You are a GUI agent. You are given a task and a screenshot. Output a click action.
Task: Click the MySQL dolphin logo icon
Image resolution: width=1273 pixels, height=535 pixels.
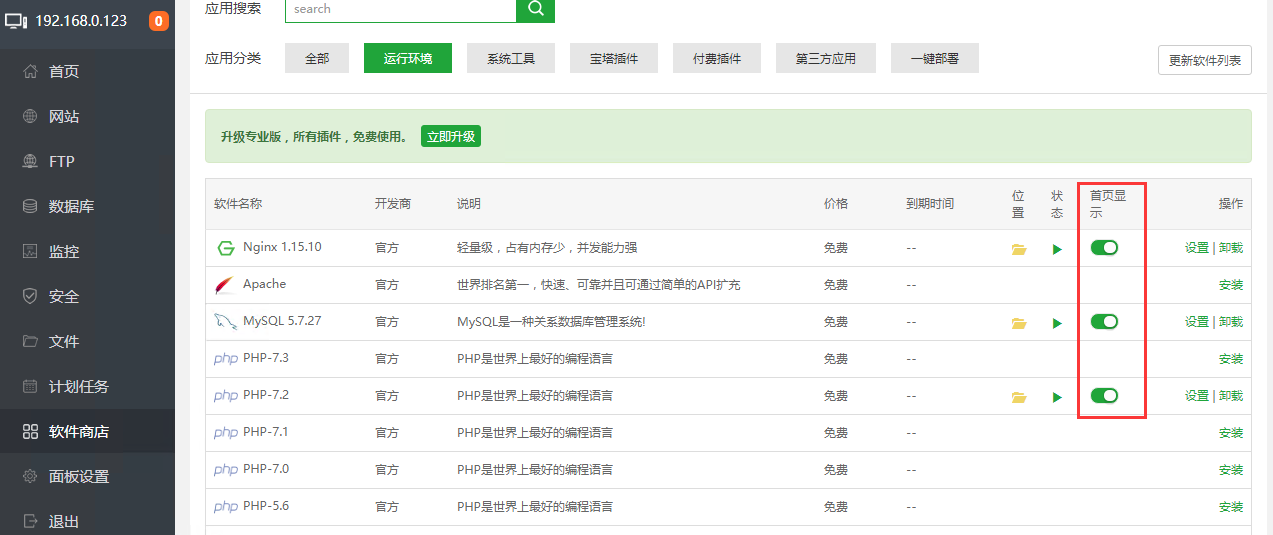225,322
